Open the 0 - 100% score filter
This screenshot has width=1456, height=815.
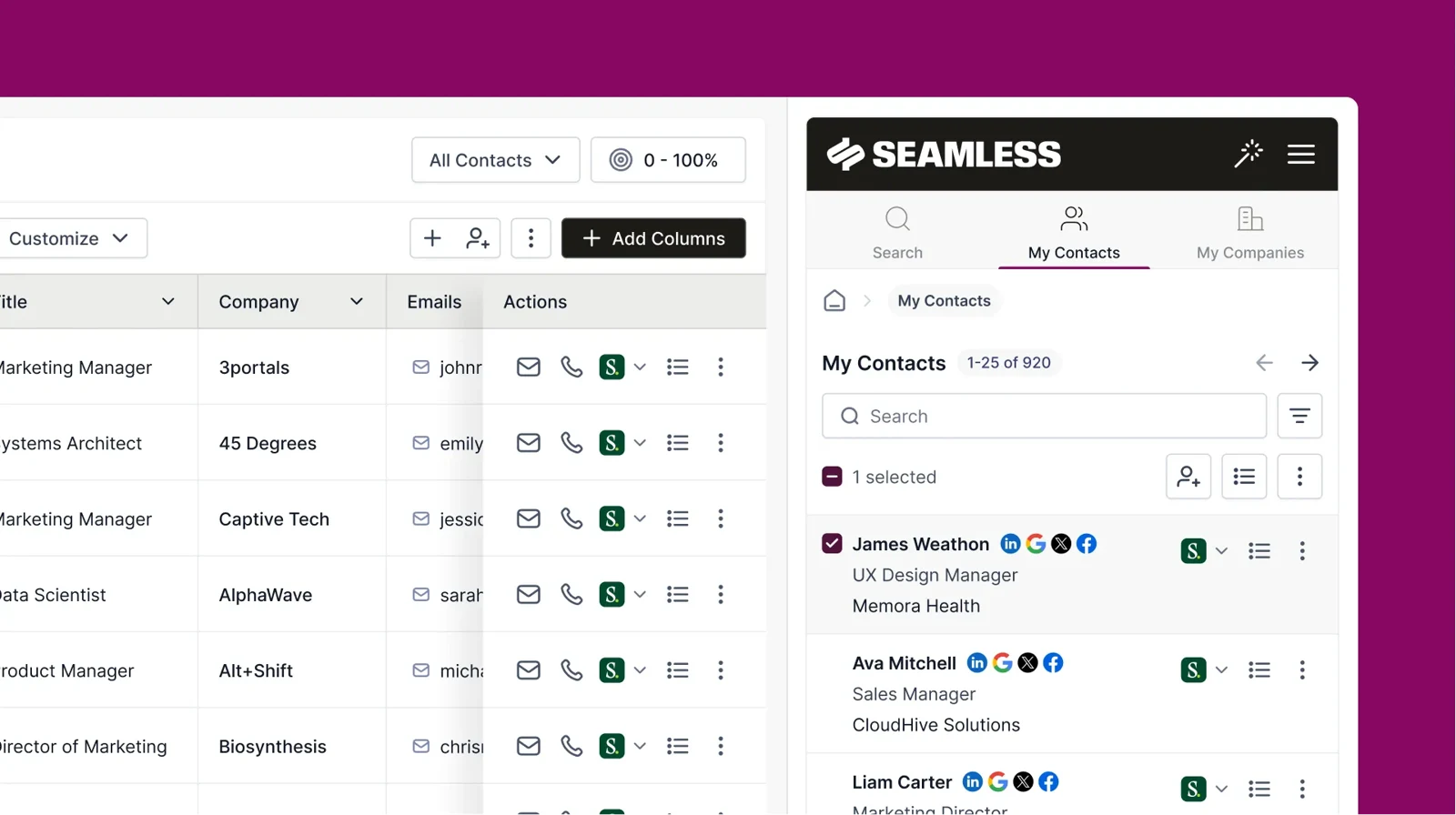tap(668, 160)
